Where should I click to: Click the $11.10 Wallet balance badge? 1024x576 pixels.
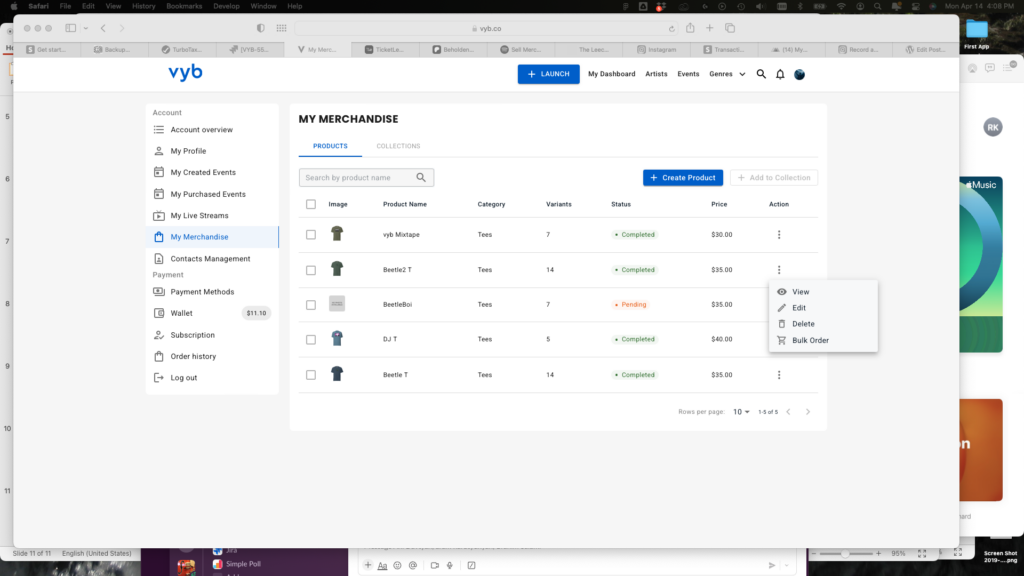256,313
